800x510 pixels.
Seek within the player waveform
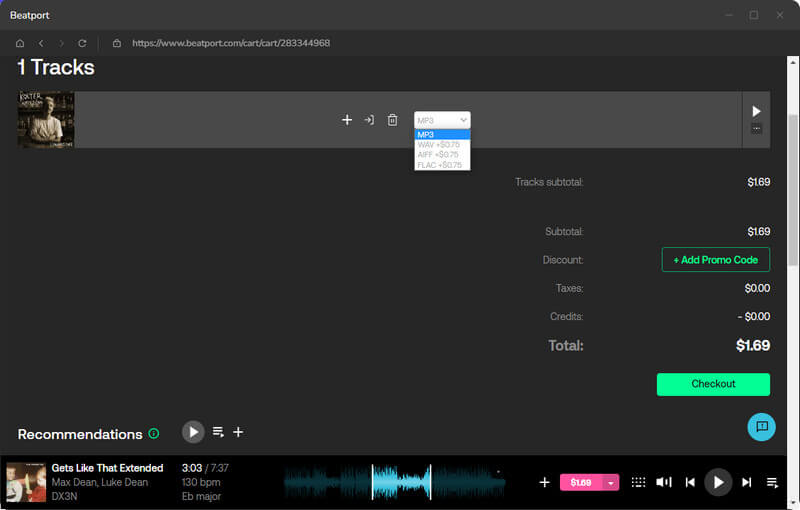tap(394, 482)
